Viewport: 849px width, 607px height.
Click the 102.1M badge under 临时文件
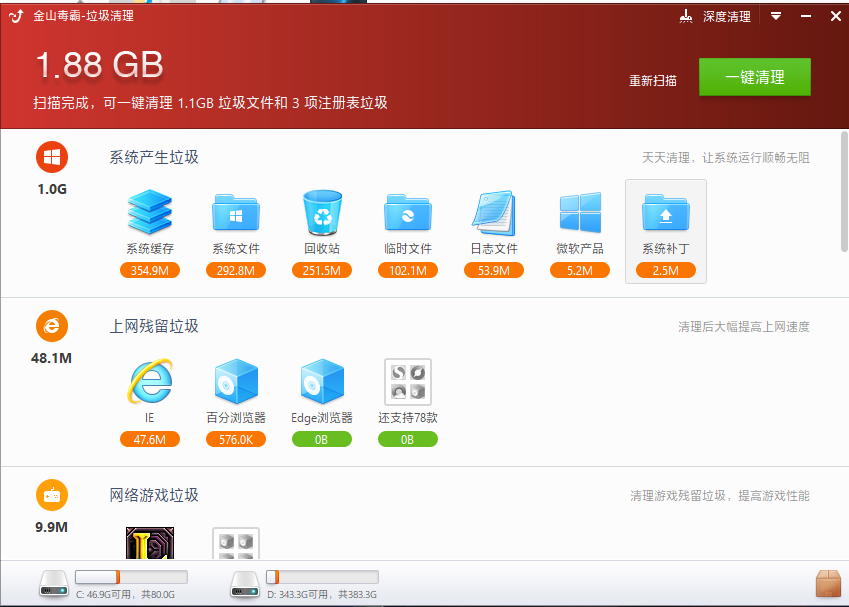(x=408, y=270)
